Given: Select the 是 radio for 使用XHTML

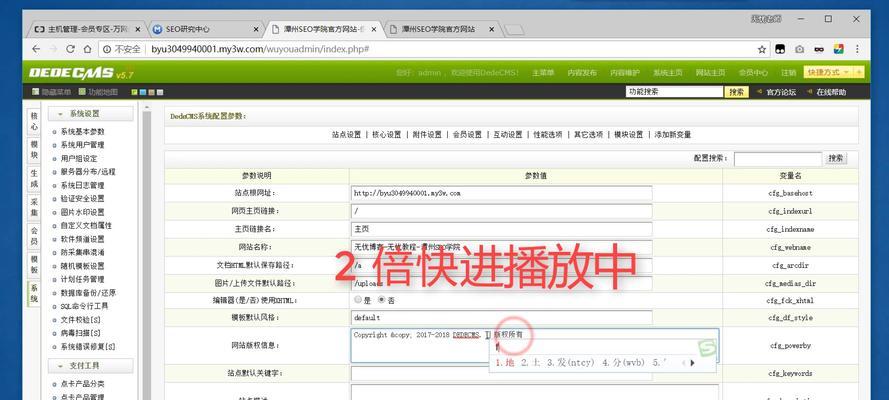Looking at the screenshot, I should 357,300.
